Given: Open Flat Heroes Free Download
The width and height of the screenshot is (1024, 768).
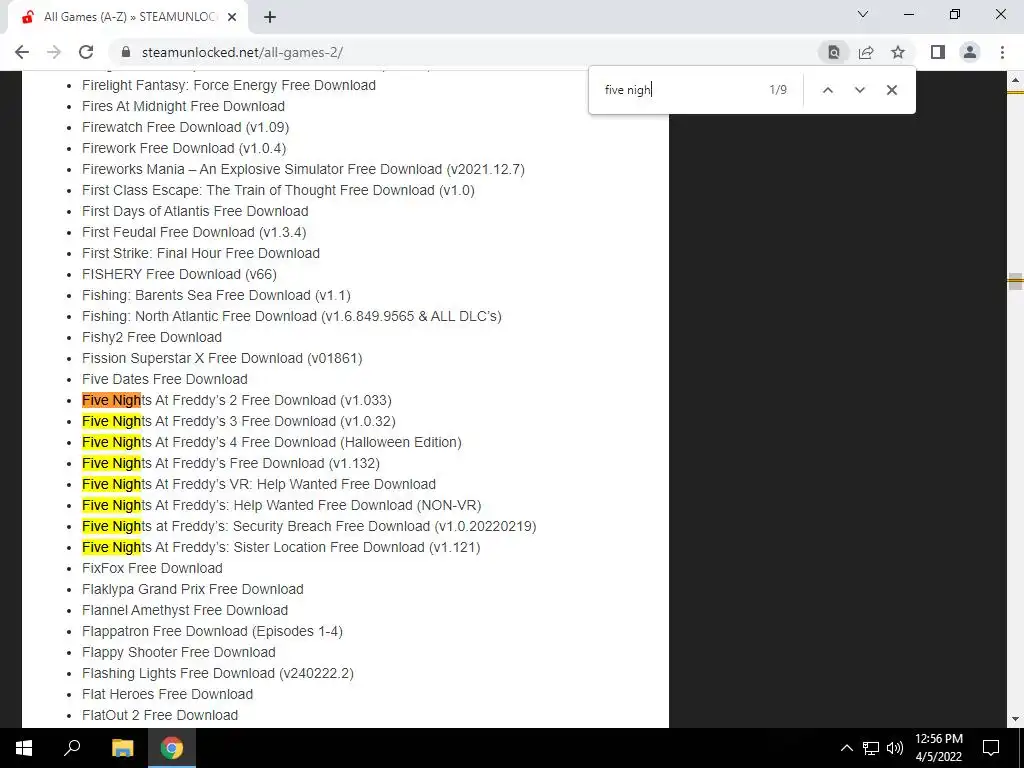Looking at the screenshot, I should [167, 694].
